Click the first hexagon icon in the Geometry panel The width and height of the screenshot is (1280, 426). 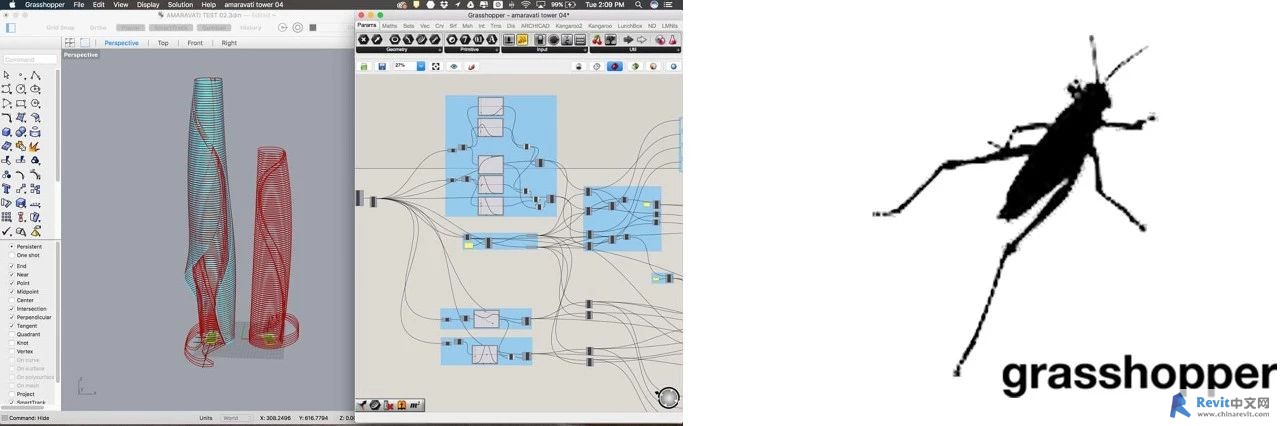click(363, 39)
